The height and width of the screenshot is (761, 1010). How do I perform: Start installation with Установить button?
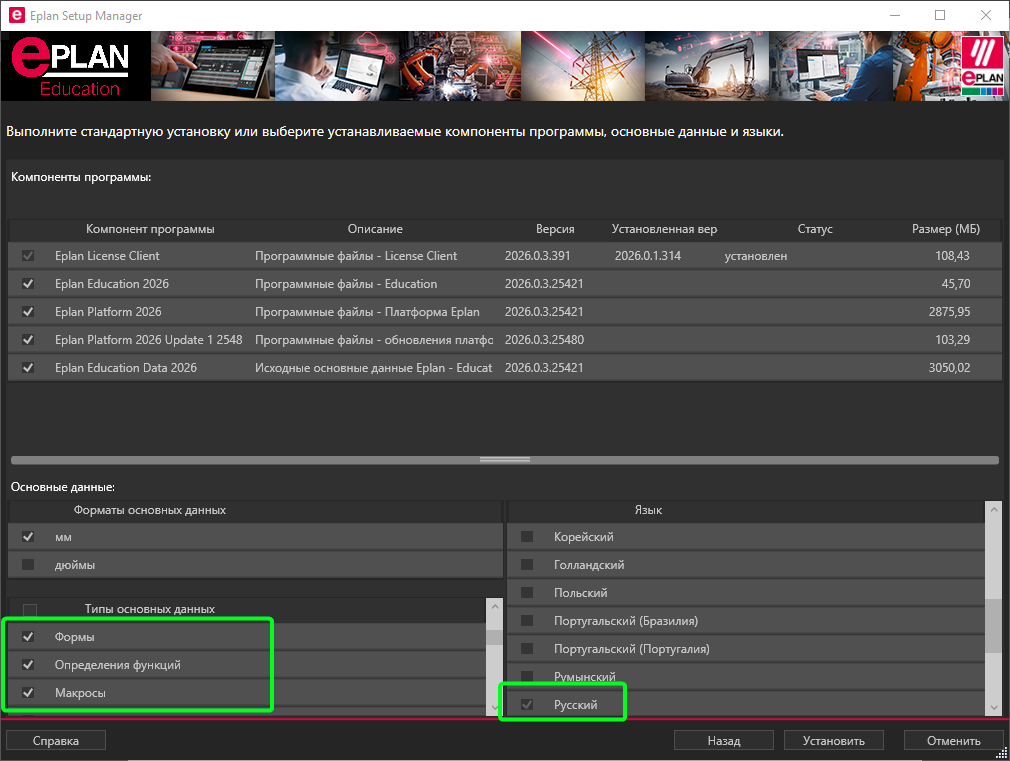(834, 740)
